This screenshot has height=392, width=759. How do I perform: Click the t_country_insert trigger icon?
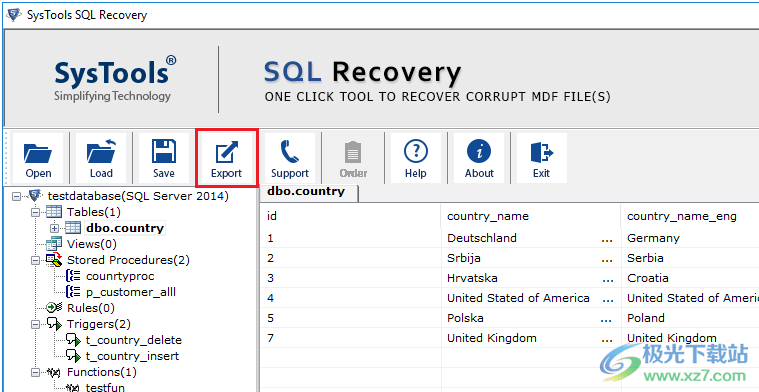click(73, 356)
